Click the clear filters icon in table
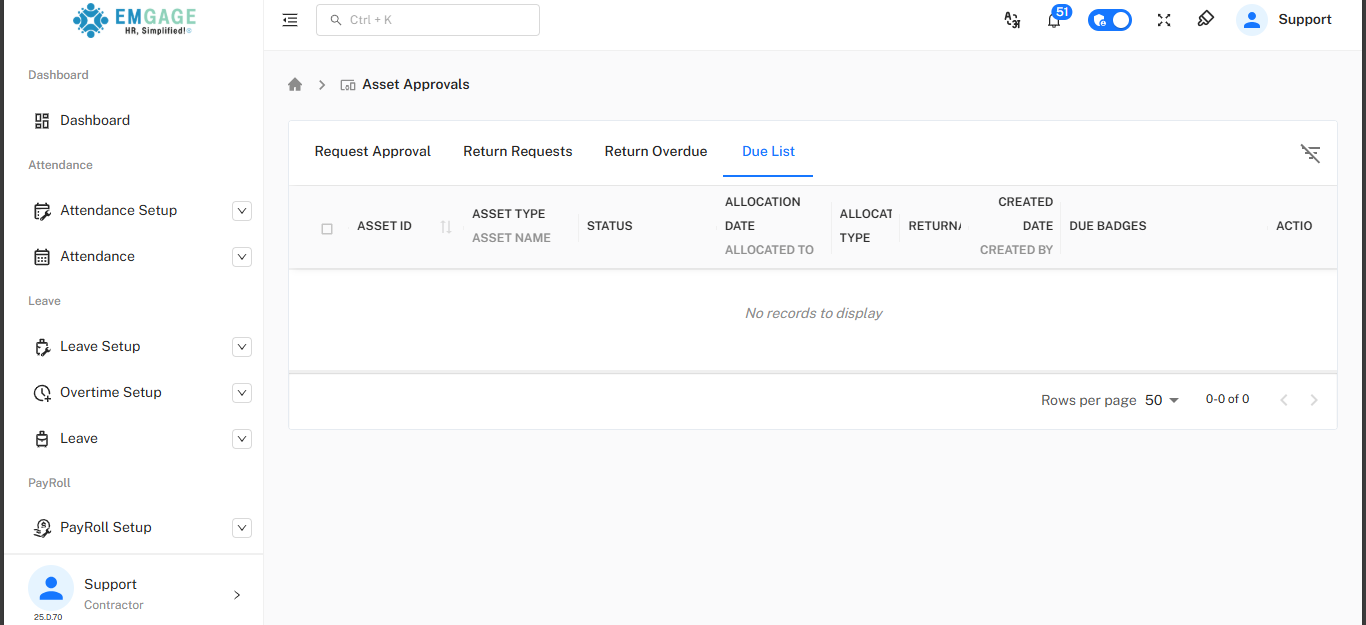The width and height of the screenshot is (1366, 625). pyautogui.click(x=1310, y=153)
